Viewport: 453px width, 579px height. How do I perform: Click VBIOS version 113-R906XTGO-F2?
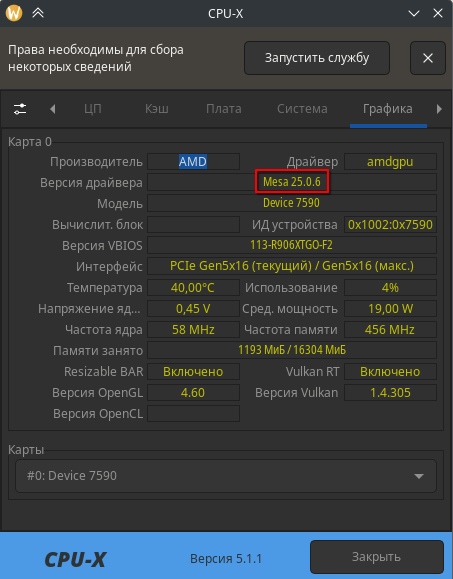292,245
